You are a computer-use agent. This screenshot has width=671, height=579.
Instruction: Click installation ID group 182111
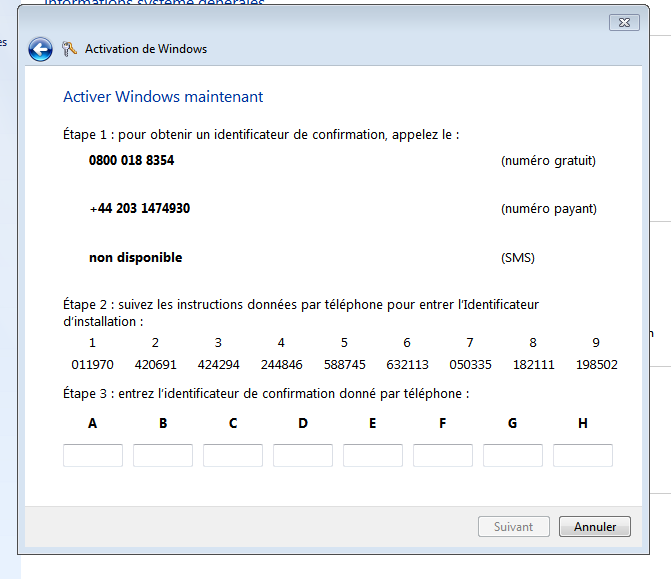(x=534, y=365)
